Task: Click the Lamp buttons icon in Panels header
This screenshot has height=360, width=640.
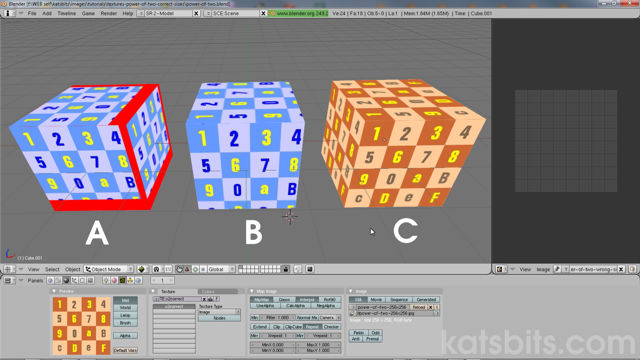Action: click(x=106, y=280)
